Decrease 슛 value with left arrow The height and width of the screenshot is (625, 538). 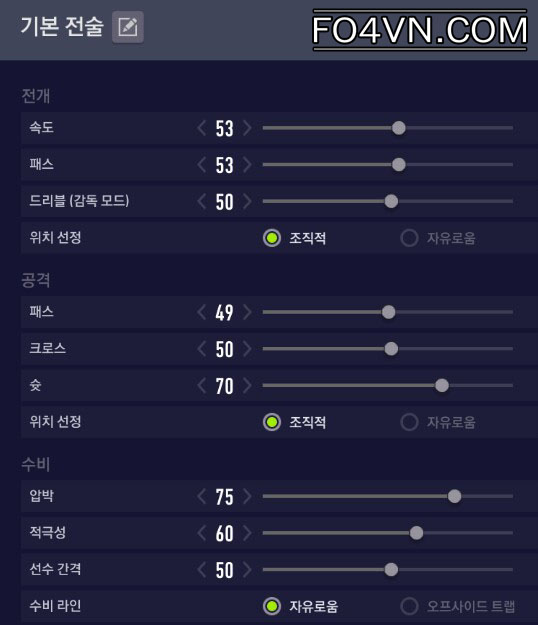(202, 385)
